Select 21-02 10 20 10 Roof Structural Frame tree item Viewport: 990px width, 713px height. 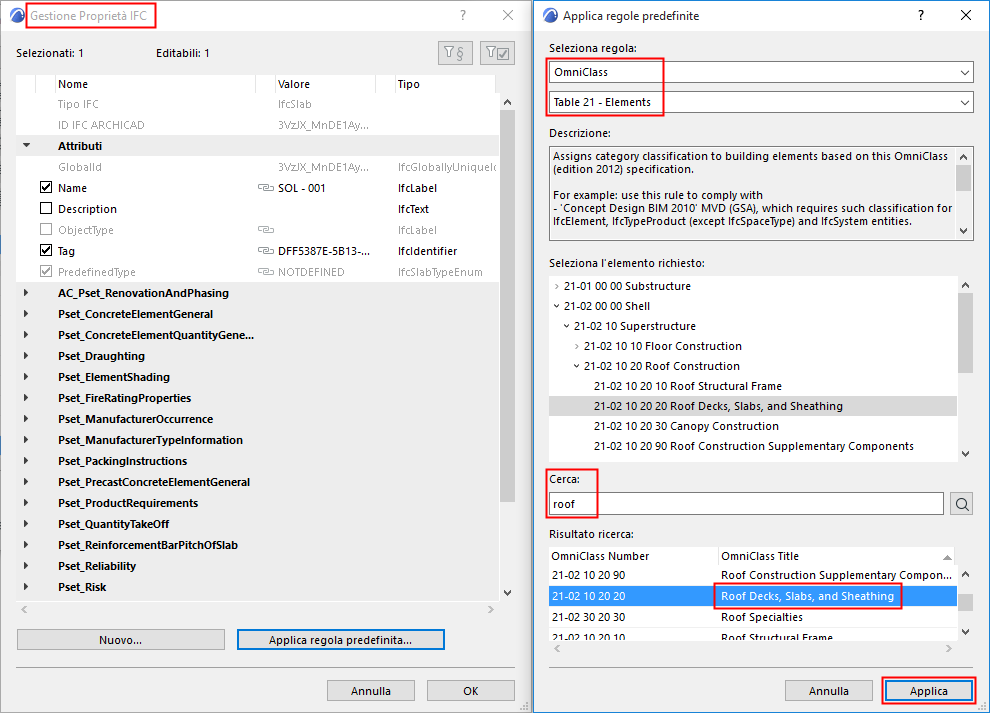[688, 386]
